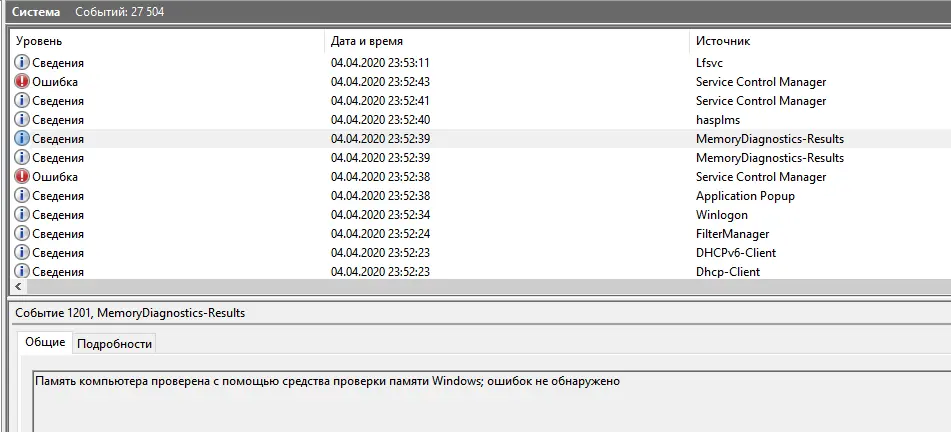Click the date 04.04.2020 23:52:34
This screenshot has height=432, width=951.
pyautogui.click(x=380, y=215)
